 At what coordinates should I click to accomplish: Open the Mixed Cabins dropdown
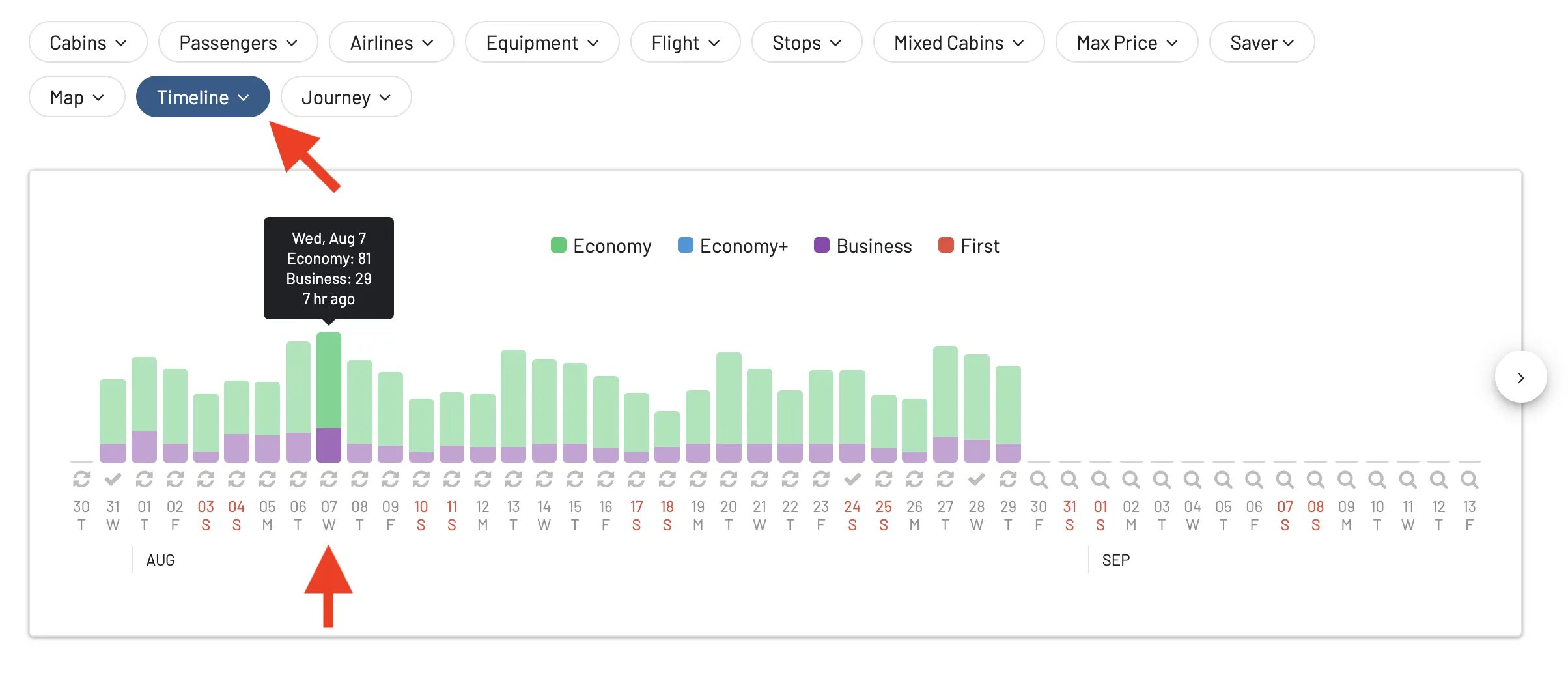(959, 42)
